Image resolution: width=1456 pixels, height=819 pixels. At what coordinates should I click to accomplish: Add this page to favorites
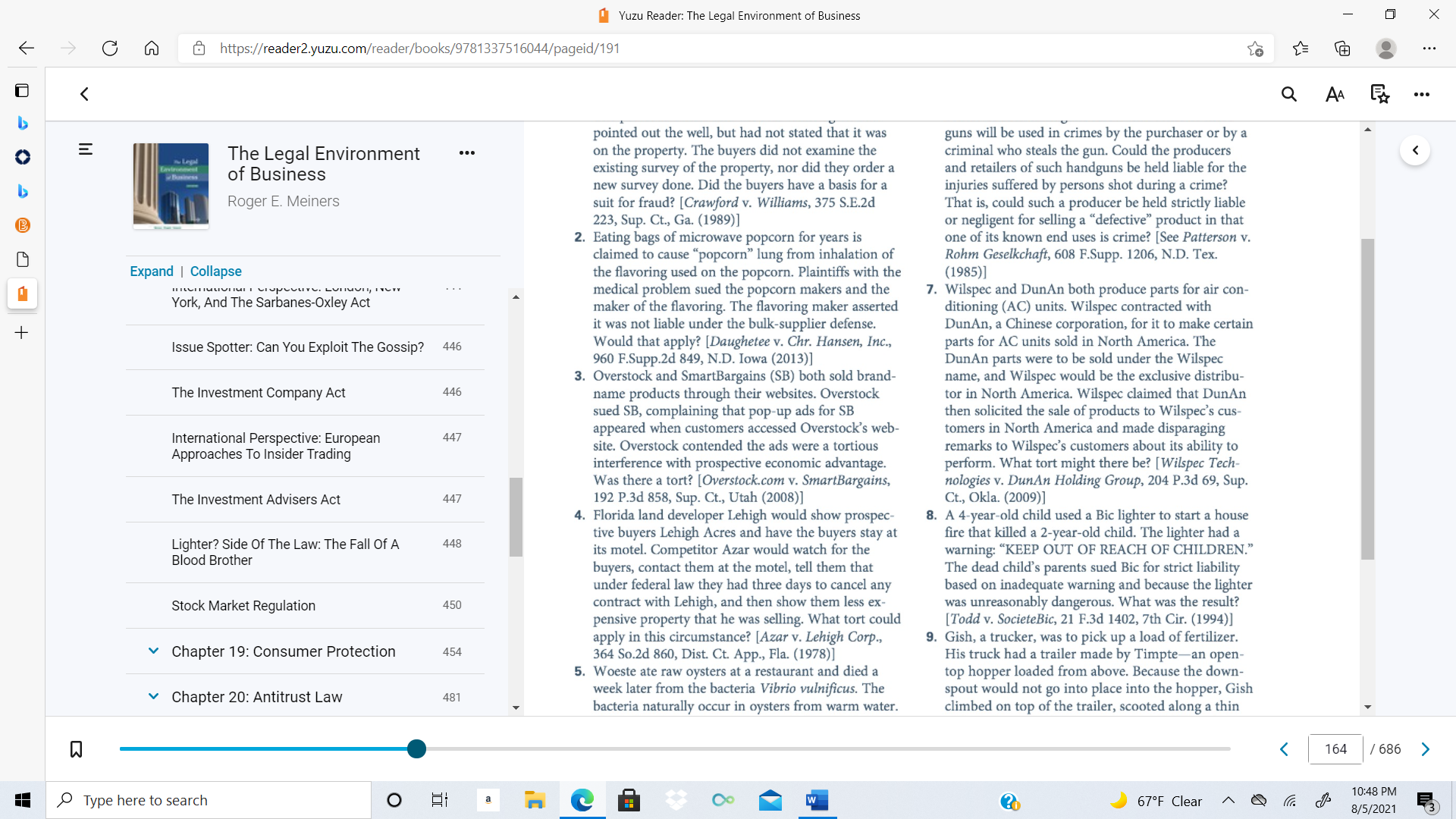1255,49
